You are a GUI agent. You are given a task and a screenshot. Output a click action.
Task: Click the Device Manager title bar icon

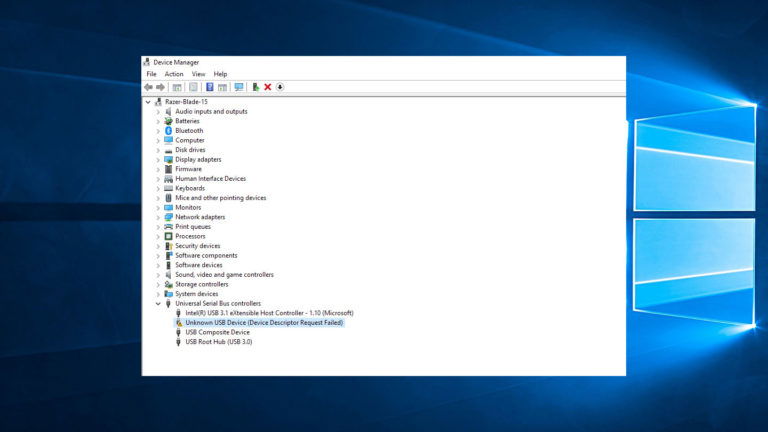[146, 62]
